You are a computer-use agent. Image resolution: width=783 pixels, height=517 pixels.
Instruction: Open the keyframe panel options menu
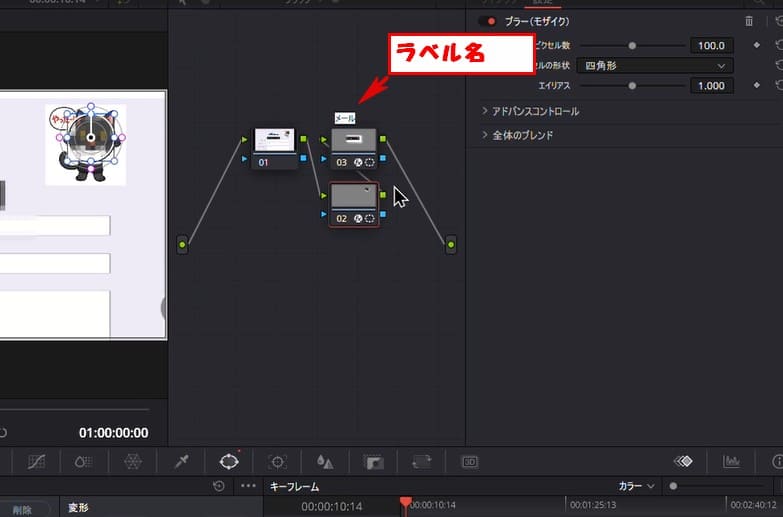(x=249, y=486)
